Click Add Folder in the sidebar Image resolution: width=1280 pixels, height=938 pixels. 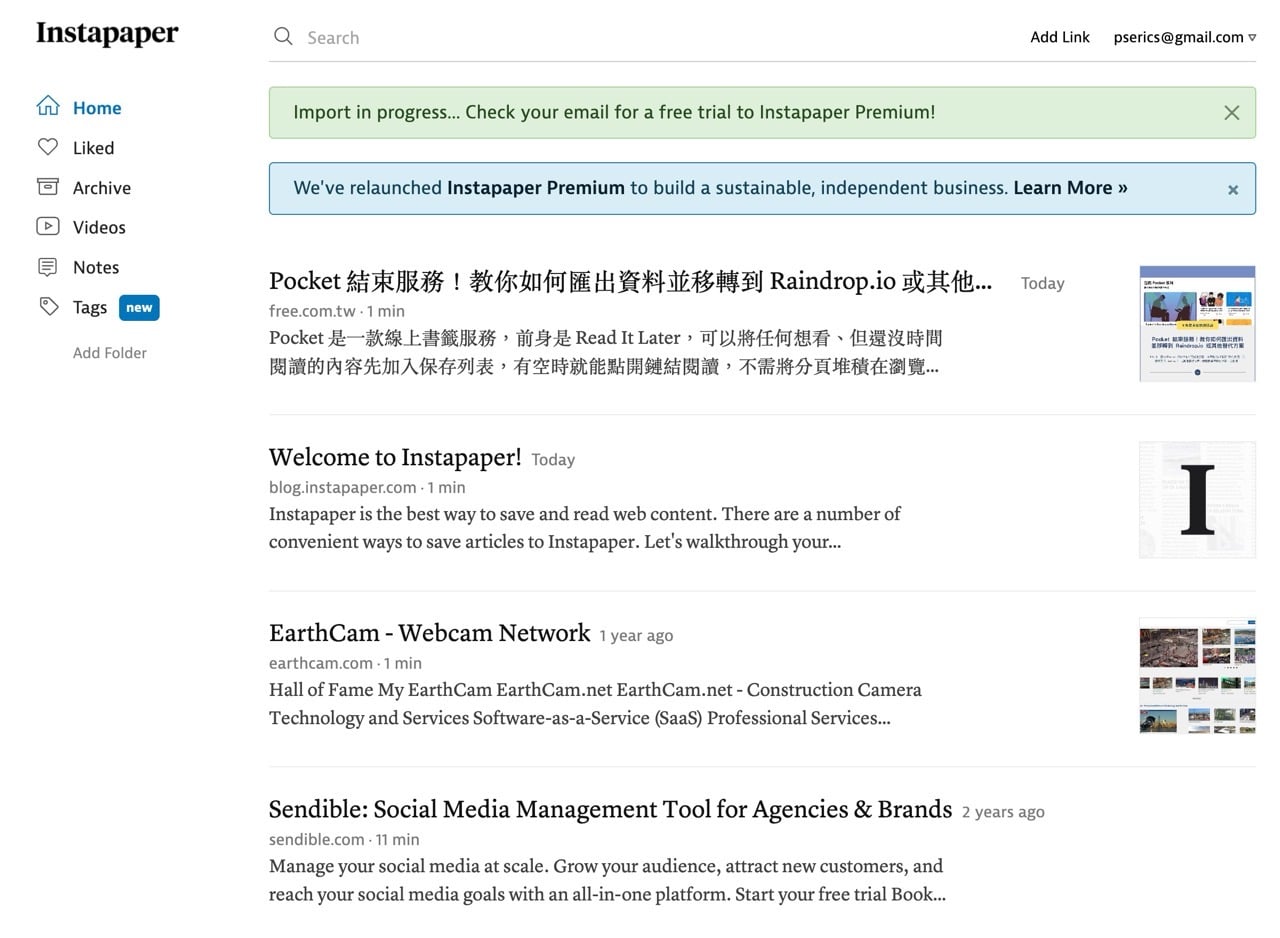coord(110,353)
